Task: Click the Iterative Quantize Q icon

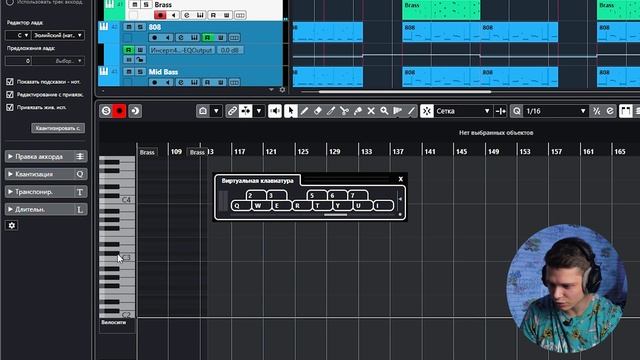Action: tap(517, 111)
